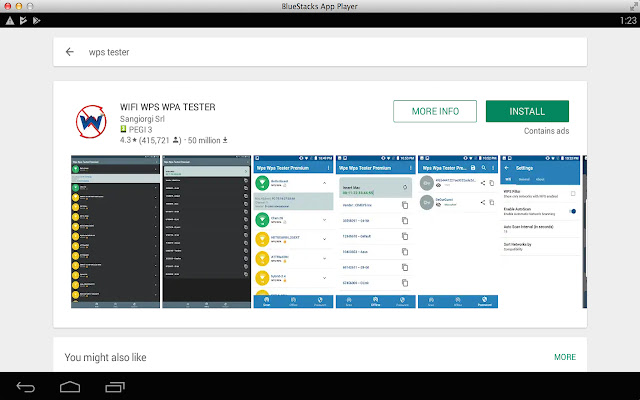This screenshot has width=640, height=400.
Task: Click the developer name Sangiorgi Srl
Action: point(142,119)
